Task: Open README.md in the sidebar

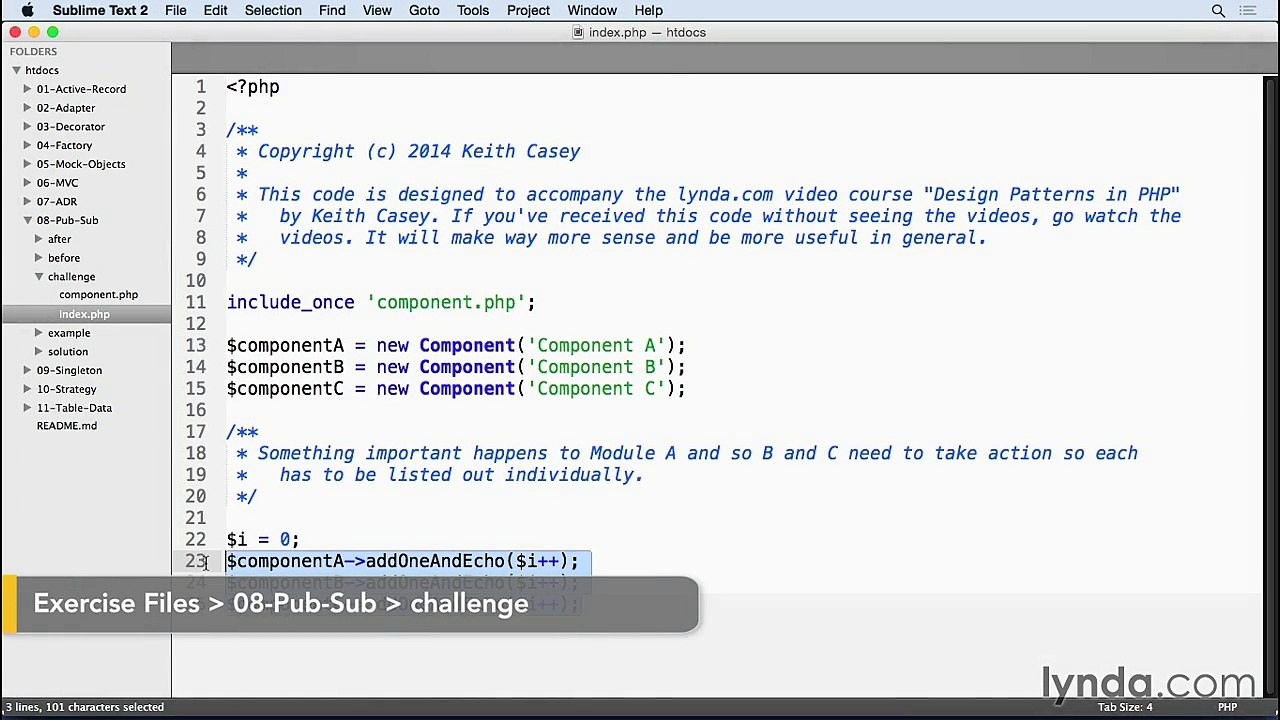Action: coord(67,426)
